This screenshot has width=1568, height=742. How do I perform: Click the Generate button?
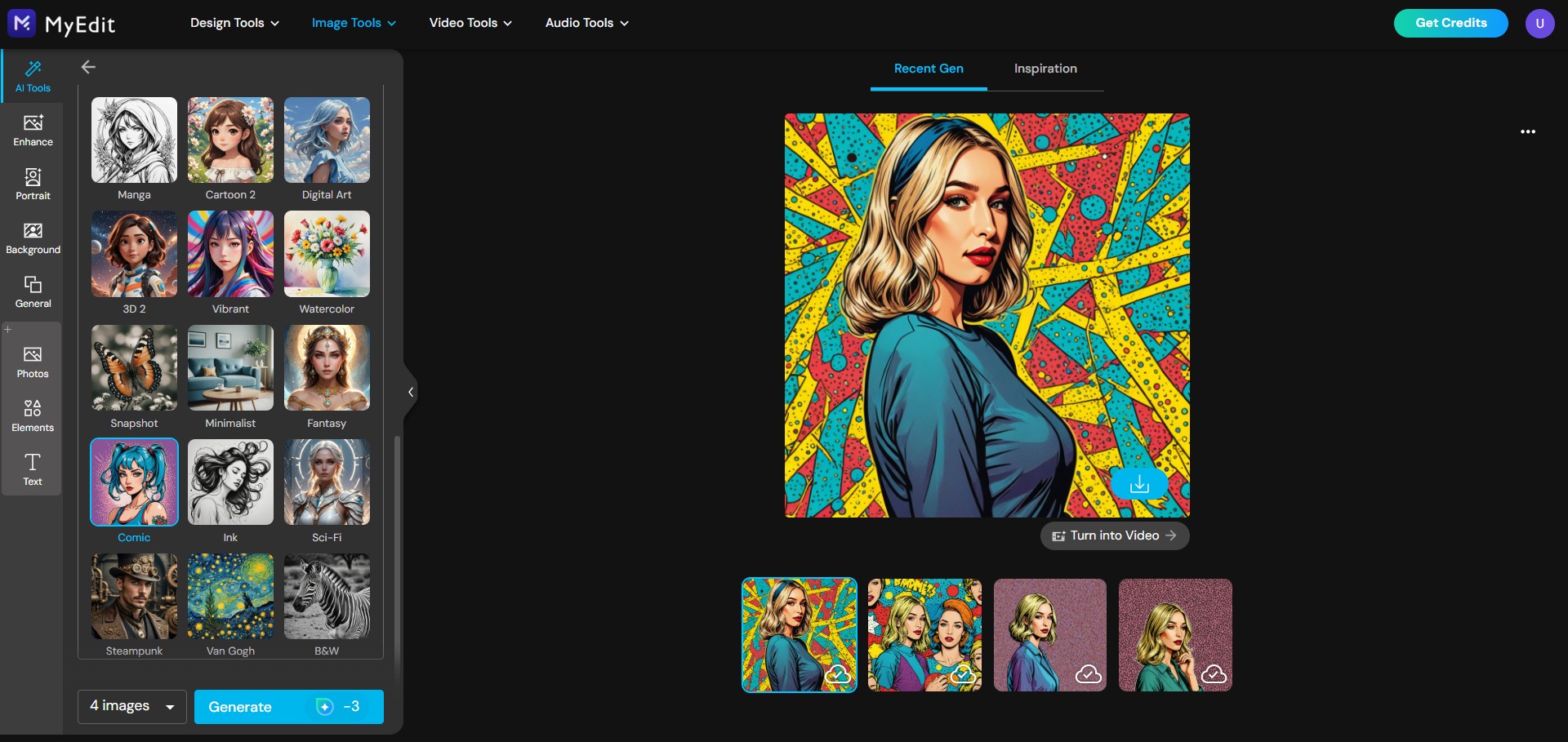point(287,706)
